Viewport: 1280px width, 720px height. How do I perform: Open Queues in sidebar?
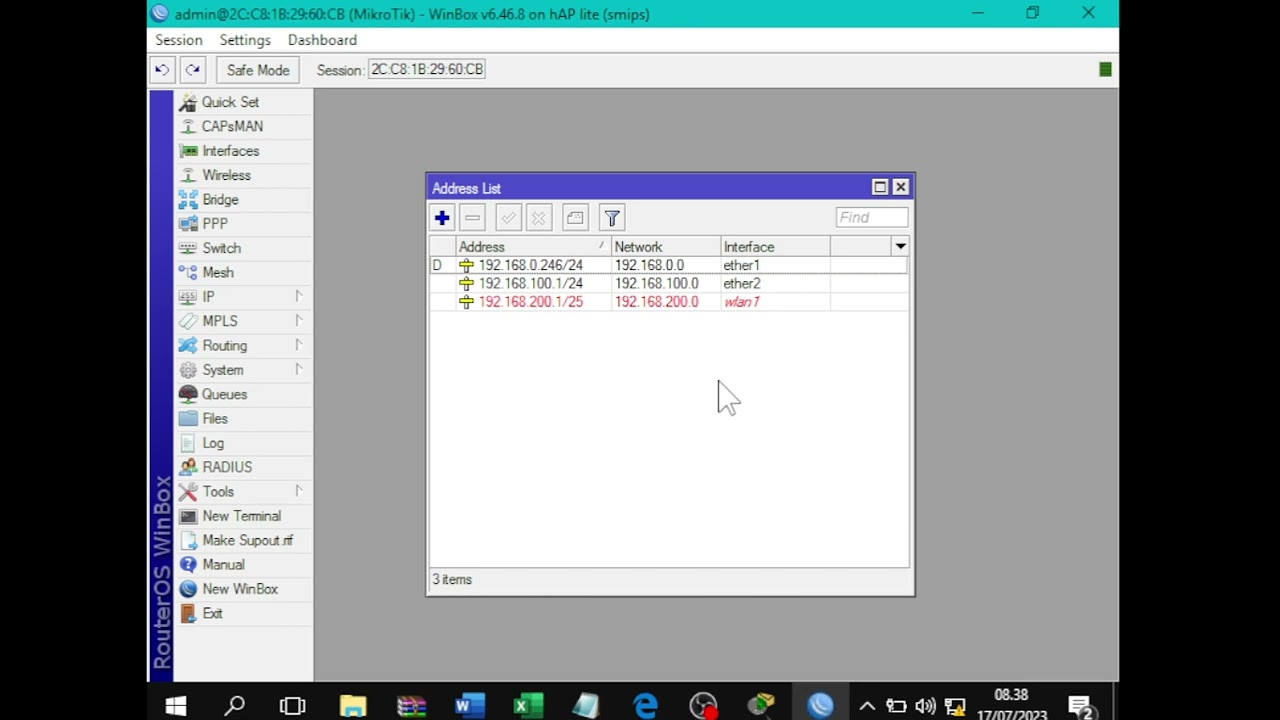point(224,394)
